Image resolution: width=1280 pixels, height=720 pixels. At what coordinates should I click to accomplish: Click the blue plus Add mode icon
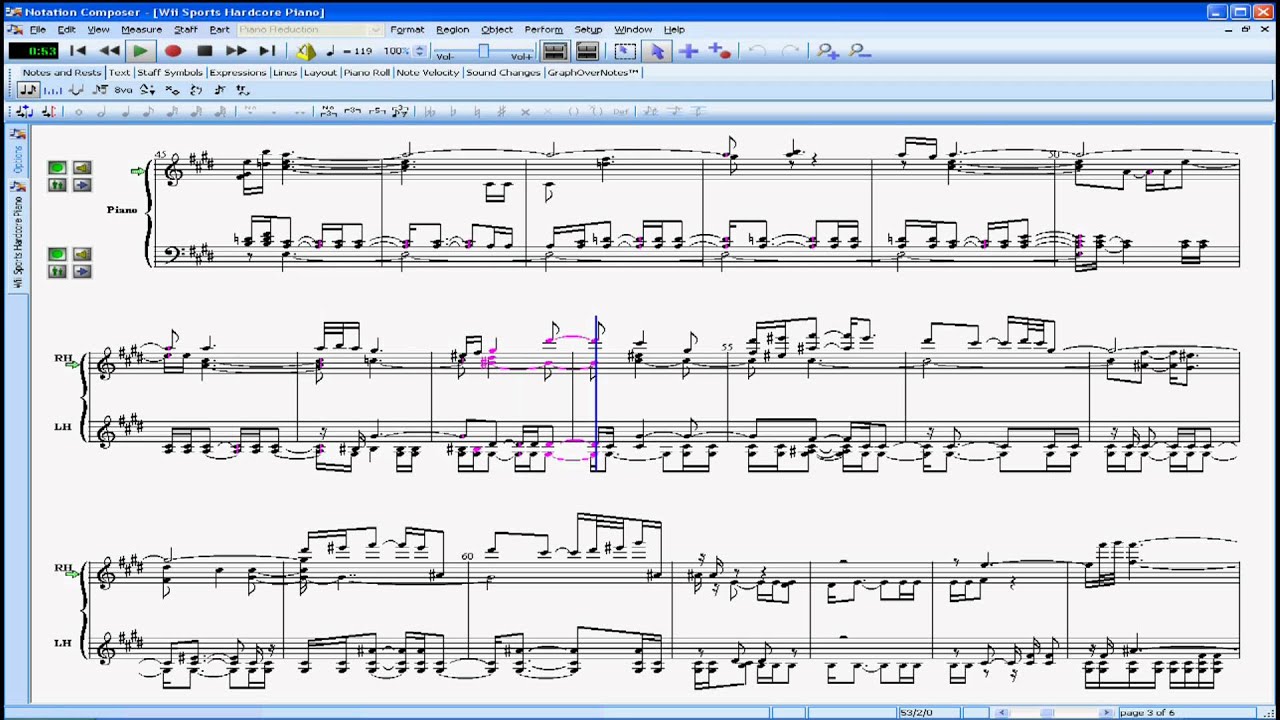[688, 51]
